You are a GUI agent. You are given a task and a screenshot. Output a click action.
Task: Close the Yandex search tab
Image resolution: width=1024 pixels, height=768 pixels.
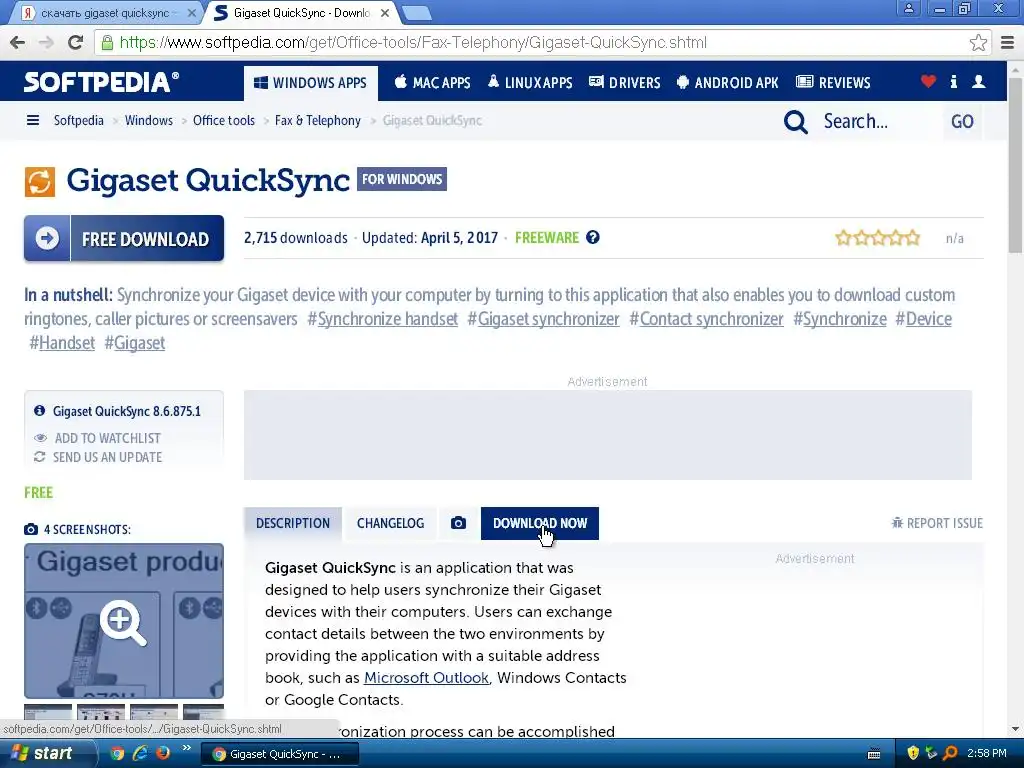click(x=191, y=12)
